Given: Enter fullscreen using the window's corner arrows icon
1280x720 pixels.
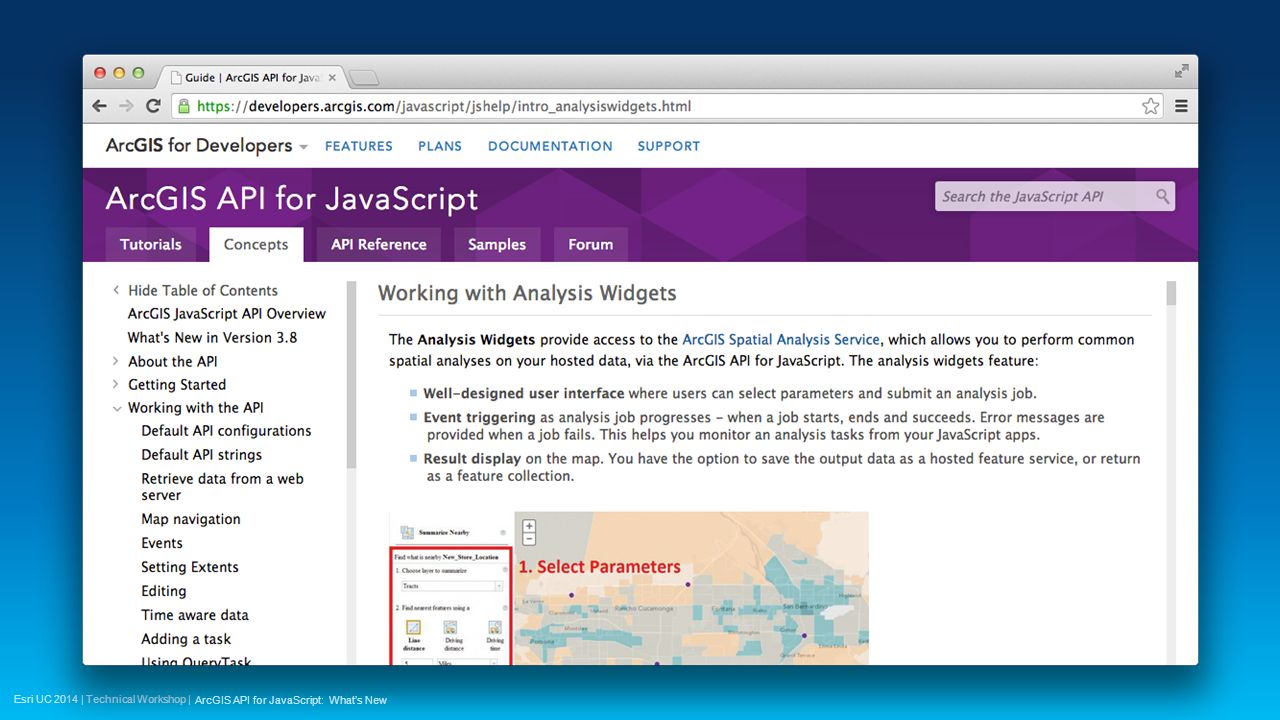Looking at the screenshot, I should (x=1181, y=71).
